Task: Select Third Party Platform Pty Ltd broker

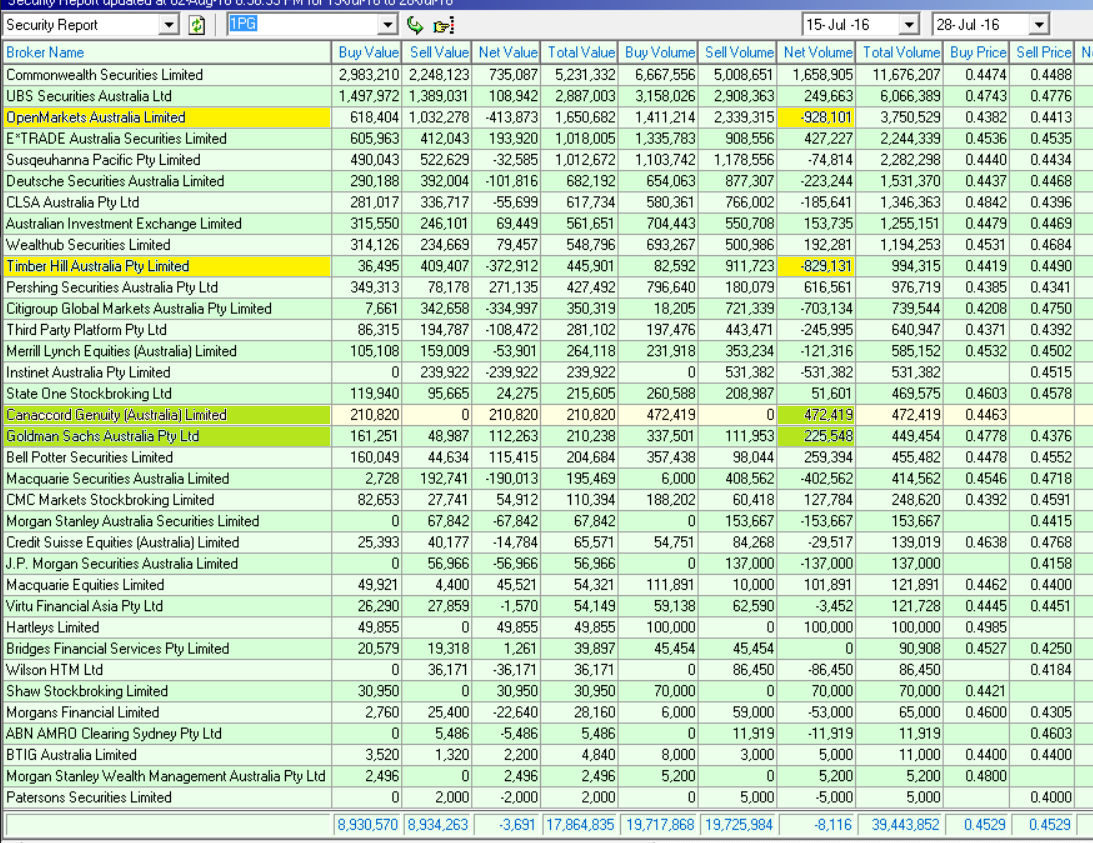Action: 86,330
